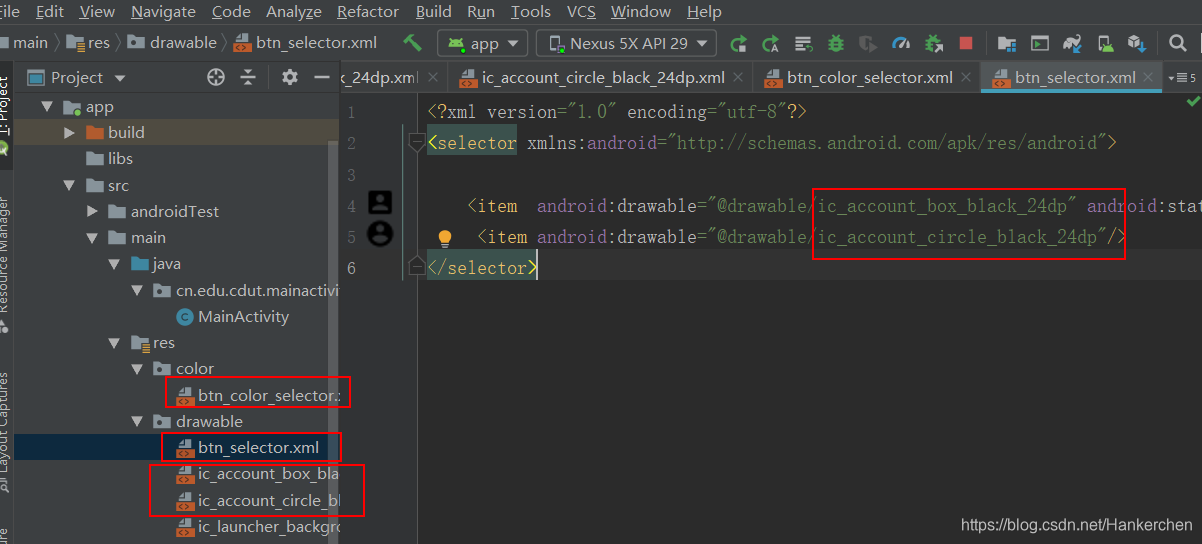Viewport: 1202px width, 544px height.
Task: Toggle code folding at closing selector tag
Action: pyautogui.click(x=416, y=266)
